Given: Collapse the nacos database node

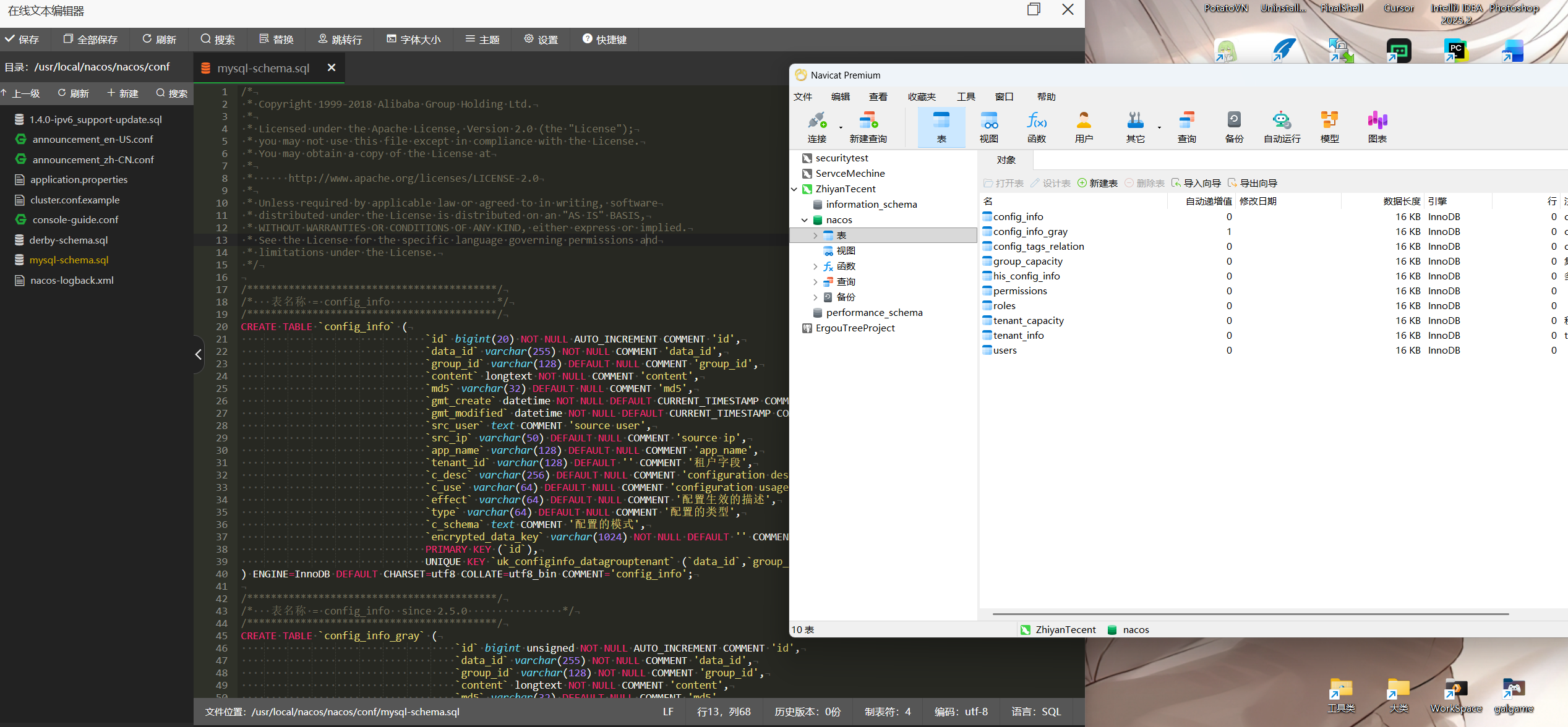Looking at the screenshot, I should (805, 220).
